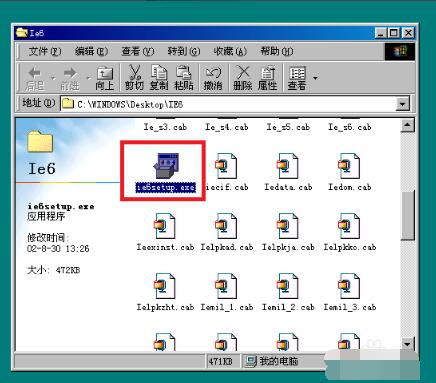Open the 帮助(H) menu

tap(277, 51)
